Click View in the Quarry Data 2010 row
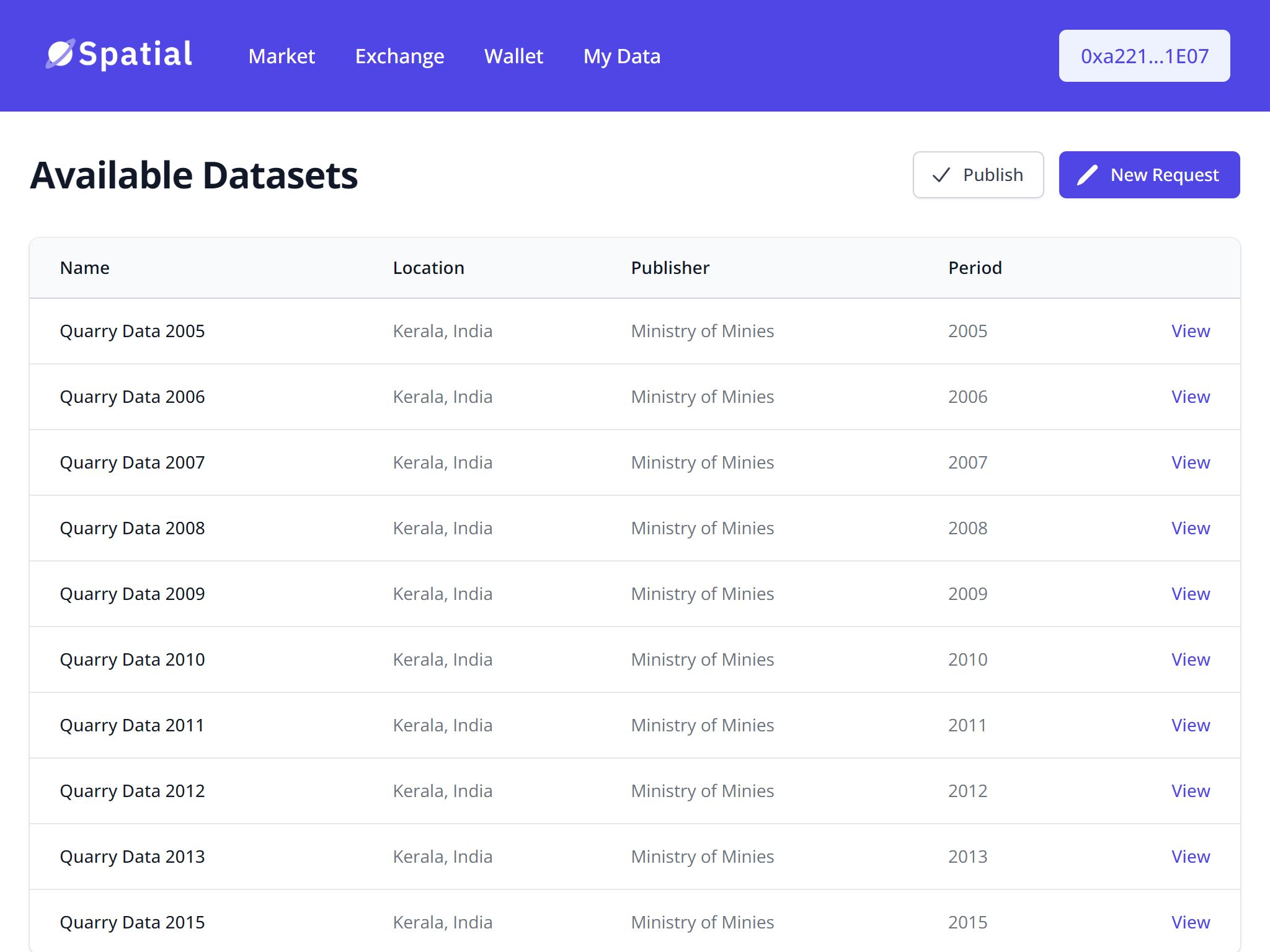 [x=1190, y=659]
